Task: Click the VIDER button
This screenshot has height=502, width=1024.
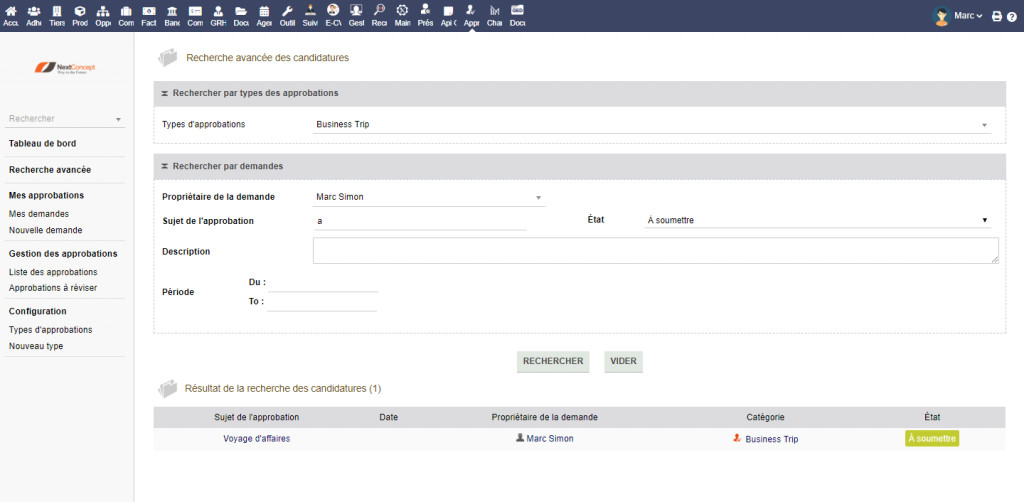Action: pos(623,361)
